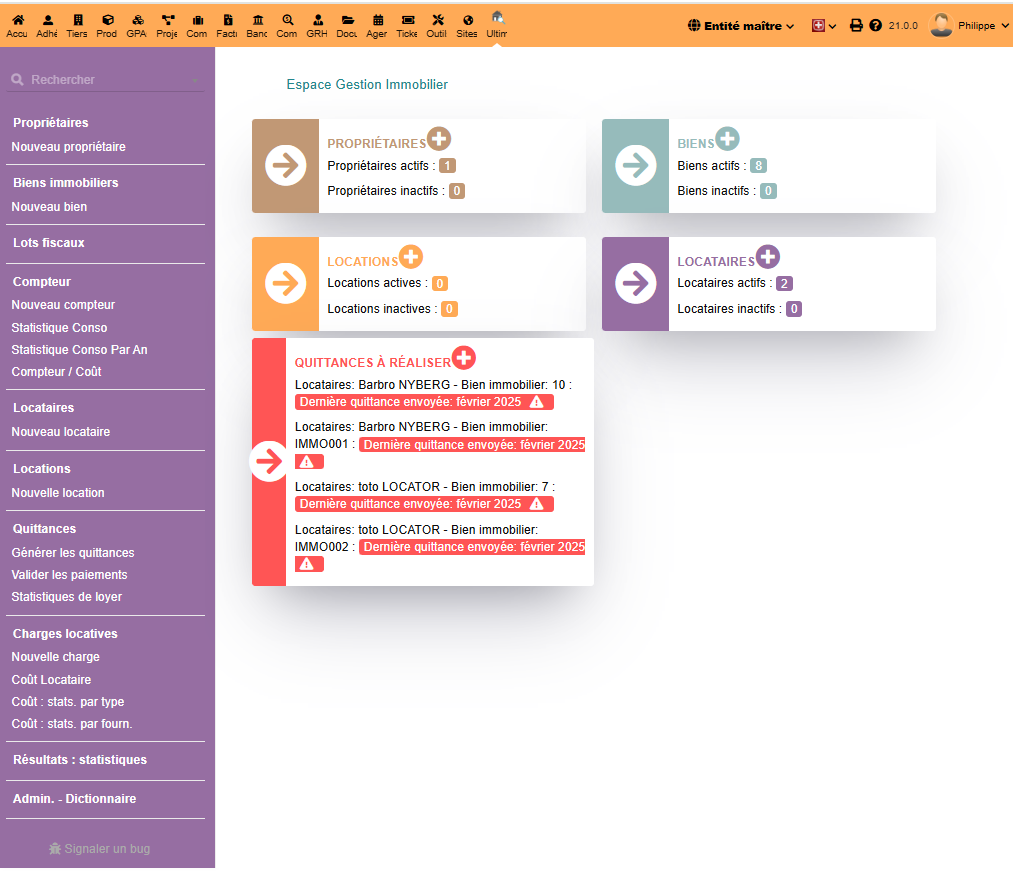This screenshot has height=881, width=1013.
Task: Click the LOCATAIRES card title
Action: pos(716,262)
